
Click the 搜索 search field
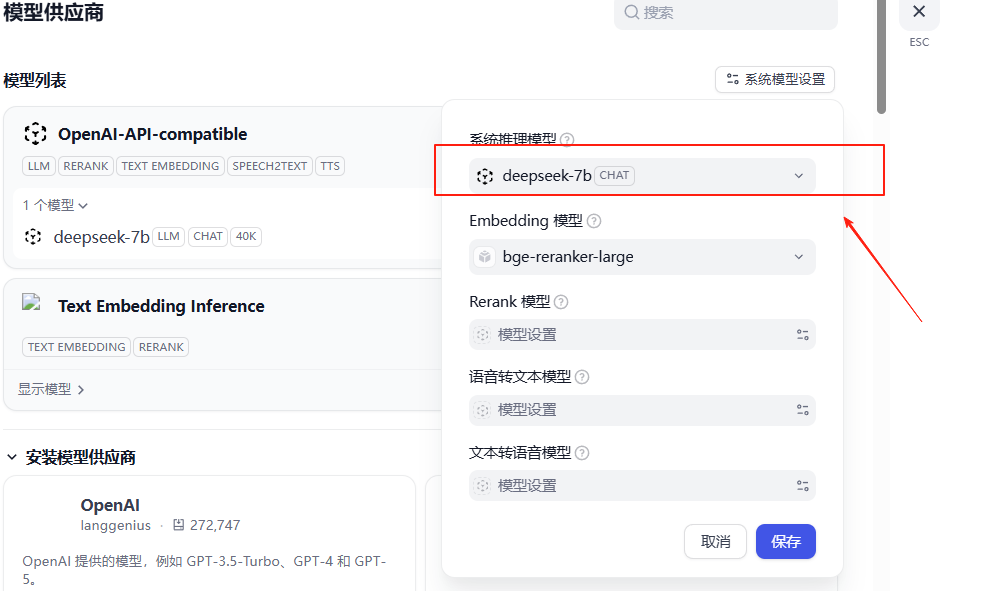tap(725, 13)
